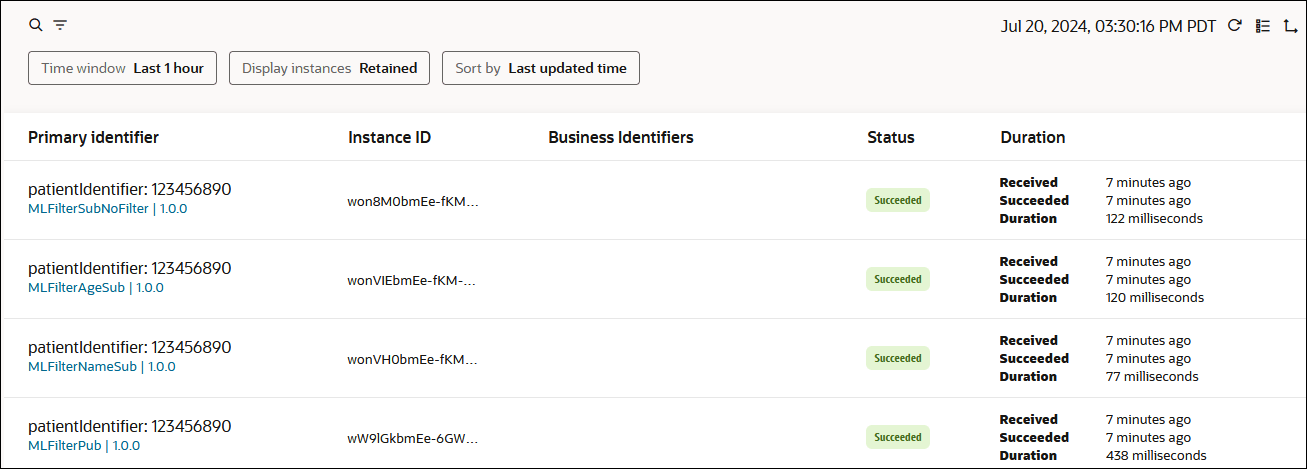Click the Primary identifier column header
This screenshot has height=469, width=1307.
click(93, 137)
